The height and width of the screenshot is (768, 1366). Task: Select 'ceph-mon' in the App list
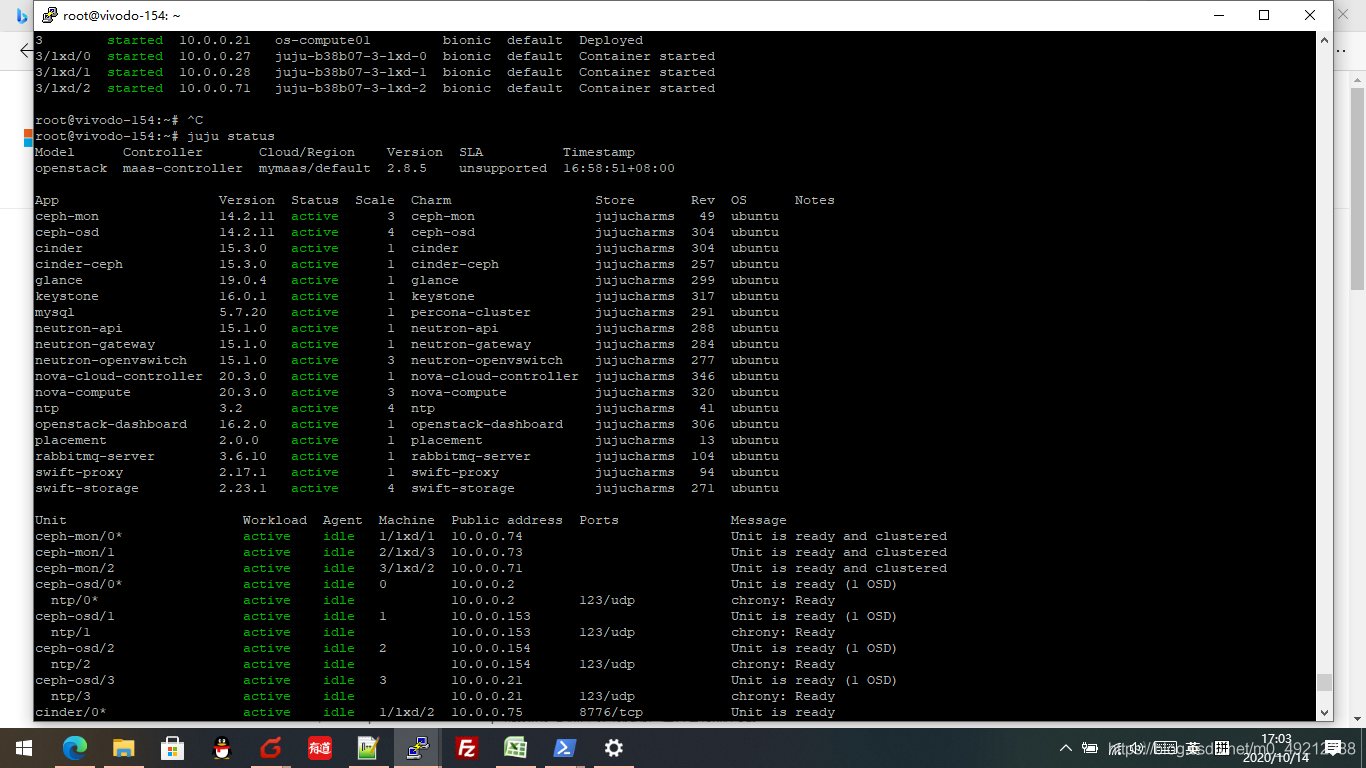click(67, 216)
